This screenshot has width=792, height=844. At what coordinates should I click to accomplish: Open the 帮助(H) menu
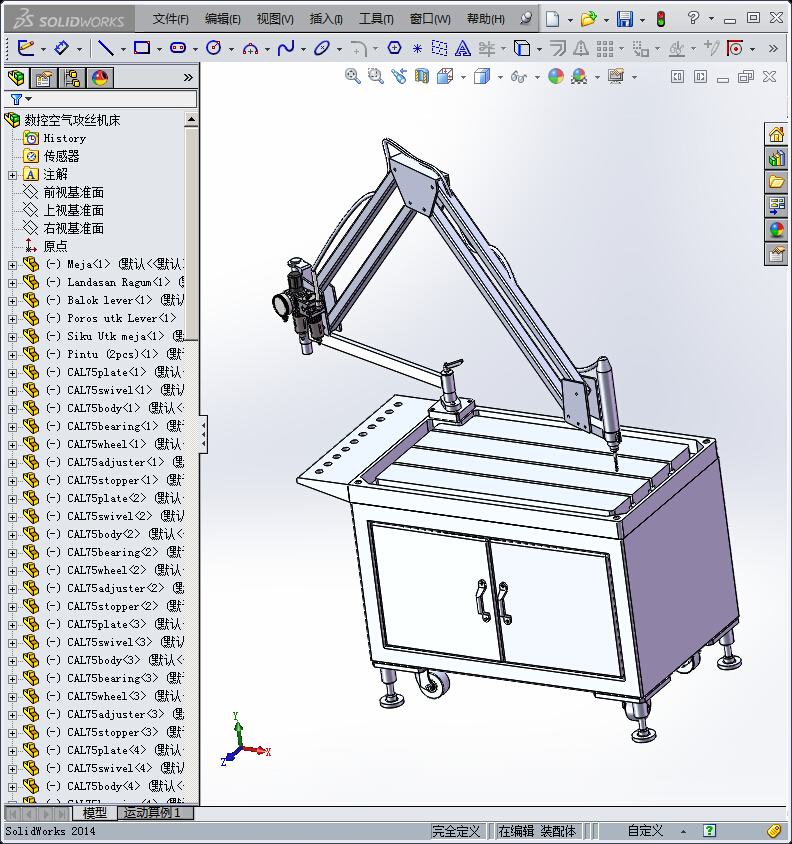(x=486, y=19)
